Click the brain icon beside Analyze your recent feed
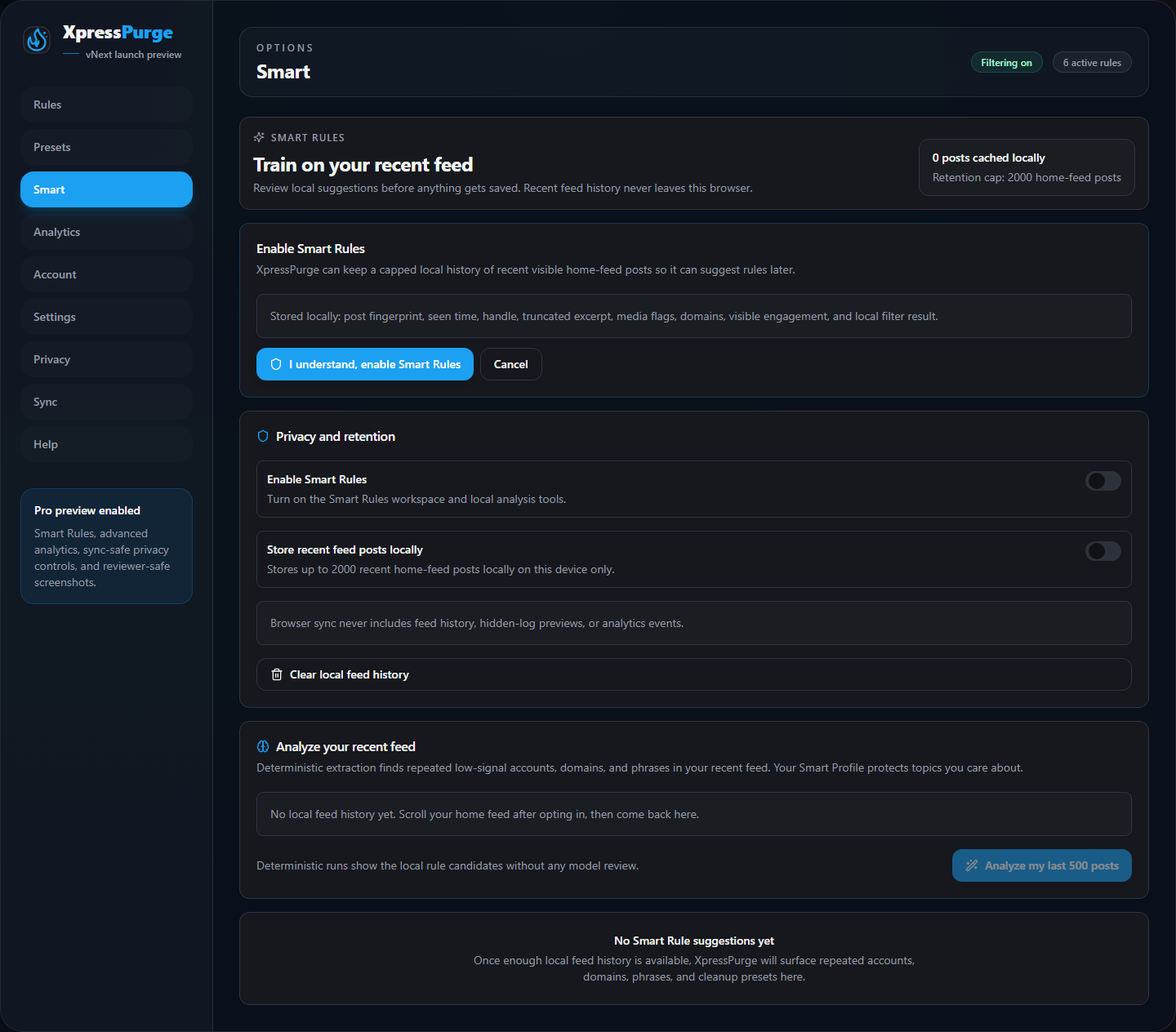The image size is (1176, 1032). 263,746
